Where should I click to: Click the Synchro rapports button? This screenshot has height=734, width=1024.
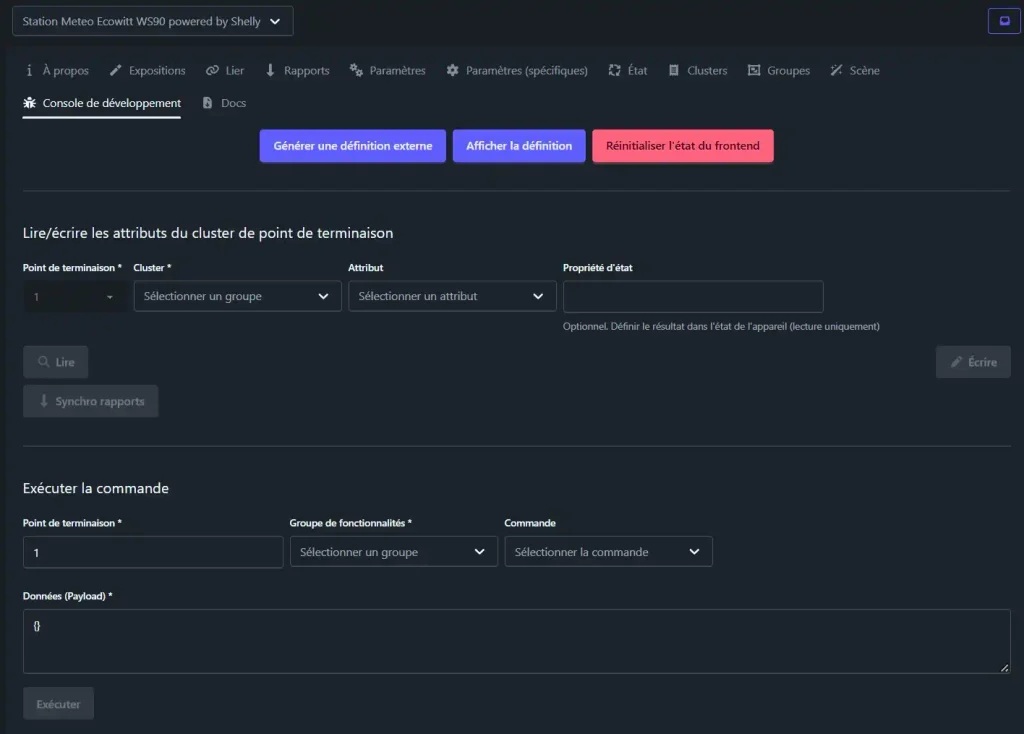pos(90,401)
